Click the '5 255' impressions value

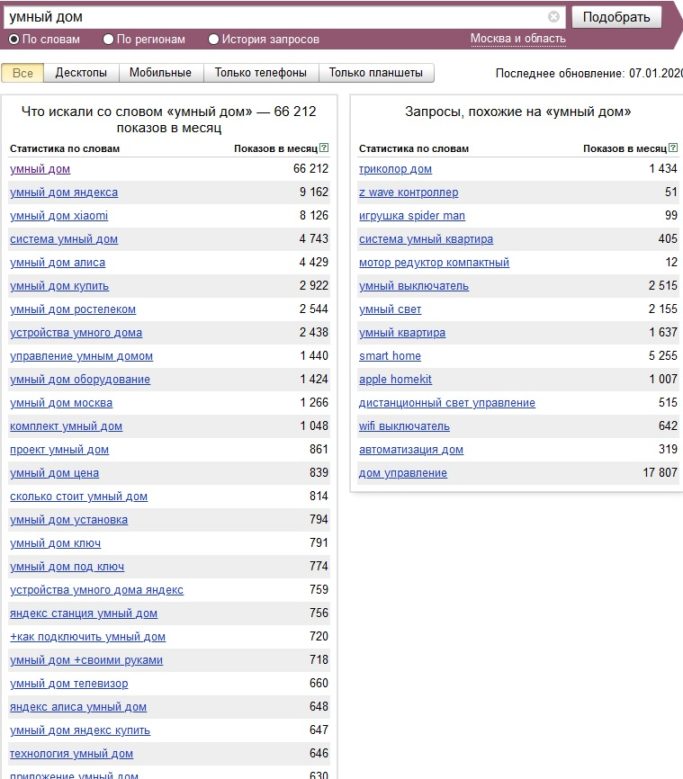[663, 356]
